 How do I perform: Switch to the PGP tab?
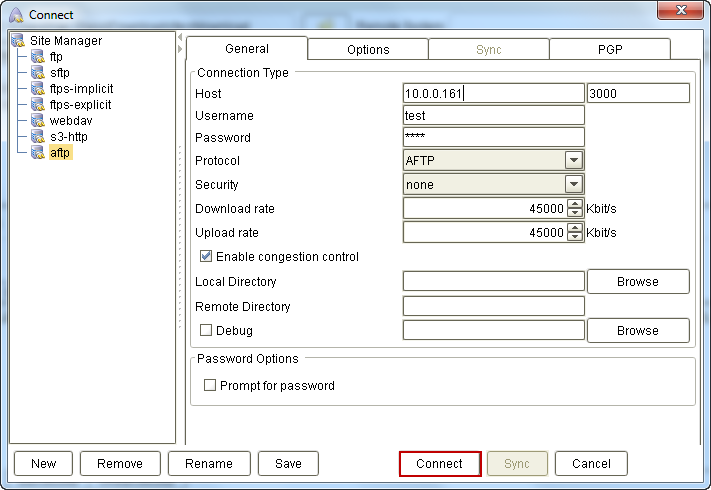pyautogui.click(x=609, y=49)
